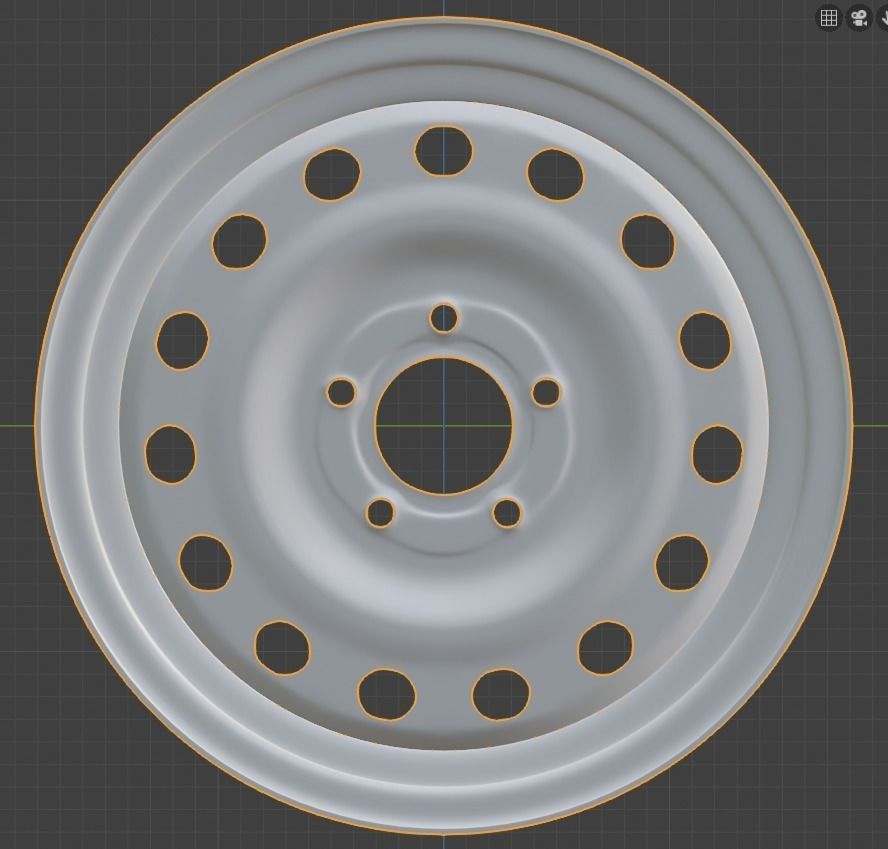Click the partially visible zoom arrow icon
The height and width of the screenshot is (849, 888).
pos(884,17)
